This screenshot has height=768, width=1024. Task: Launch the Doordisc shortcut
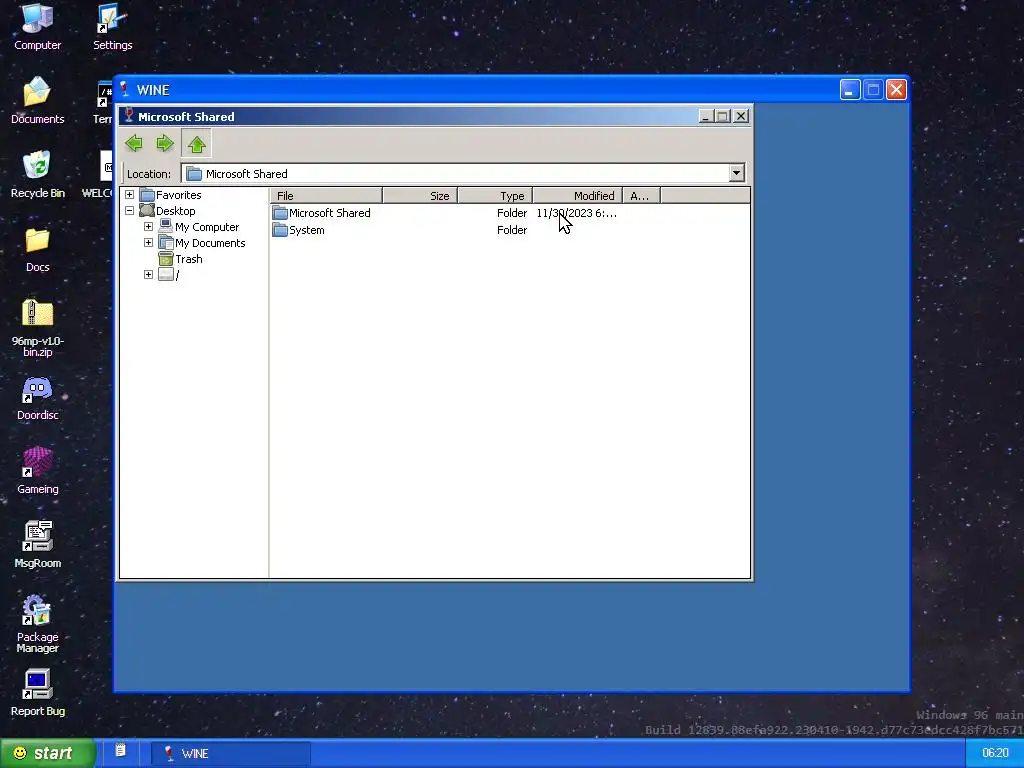tap(37, 398)
